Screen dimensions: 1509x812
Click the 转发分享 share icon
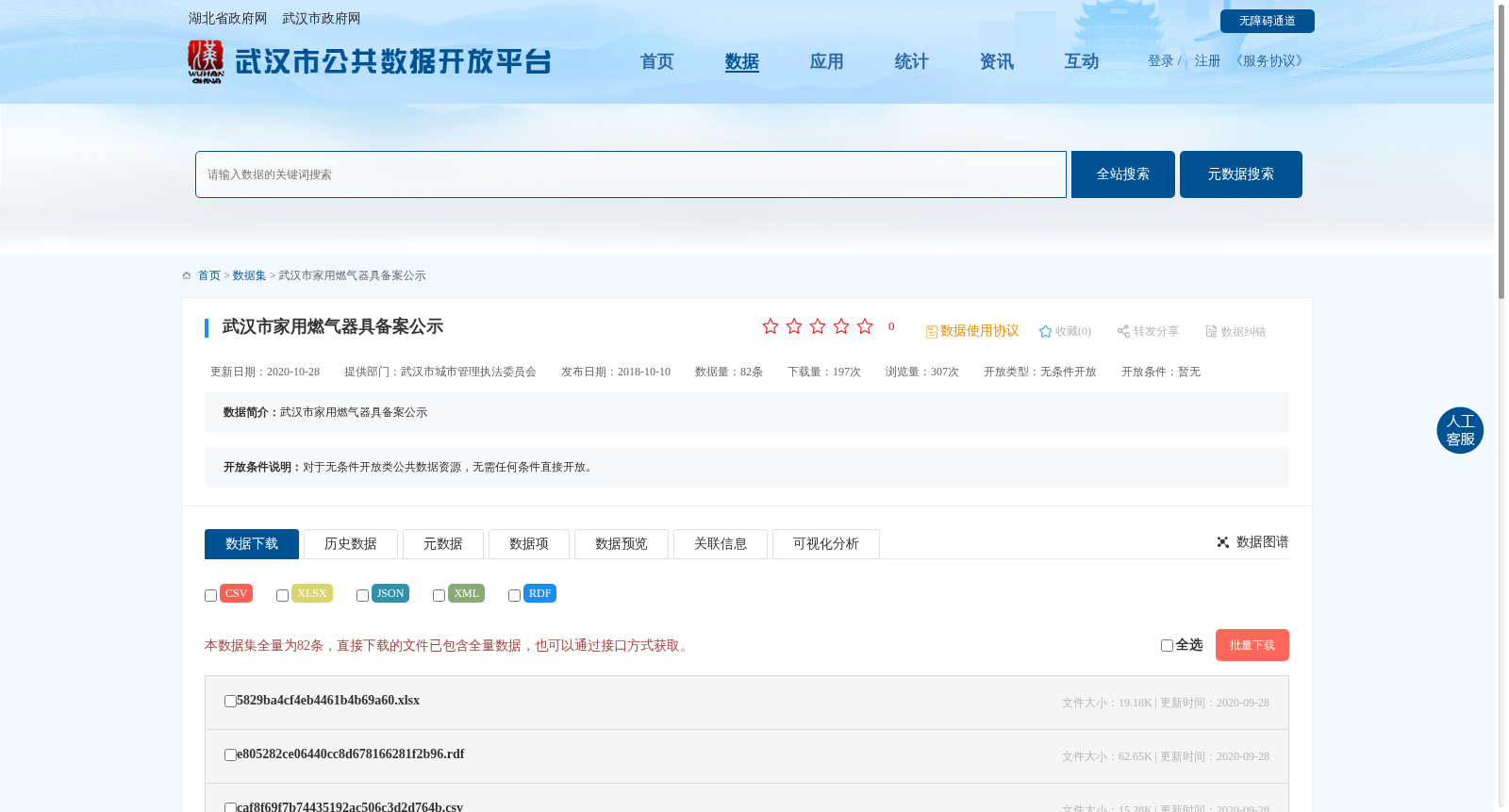1123,332
